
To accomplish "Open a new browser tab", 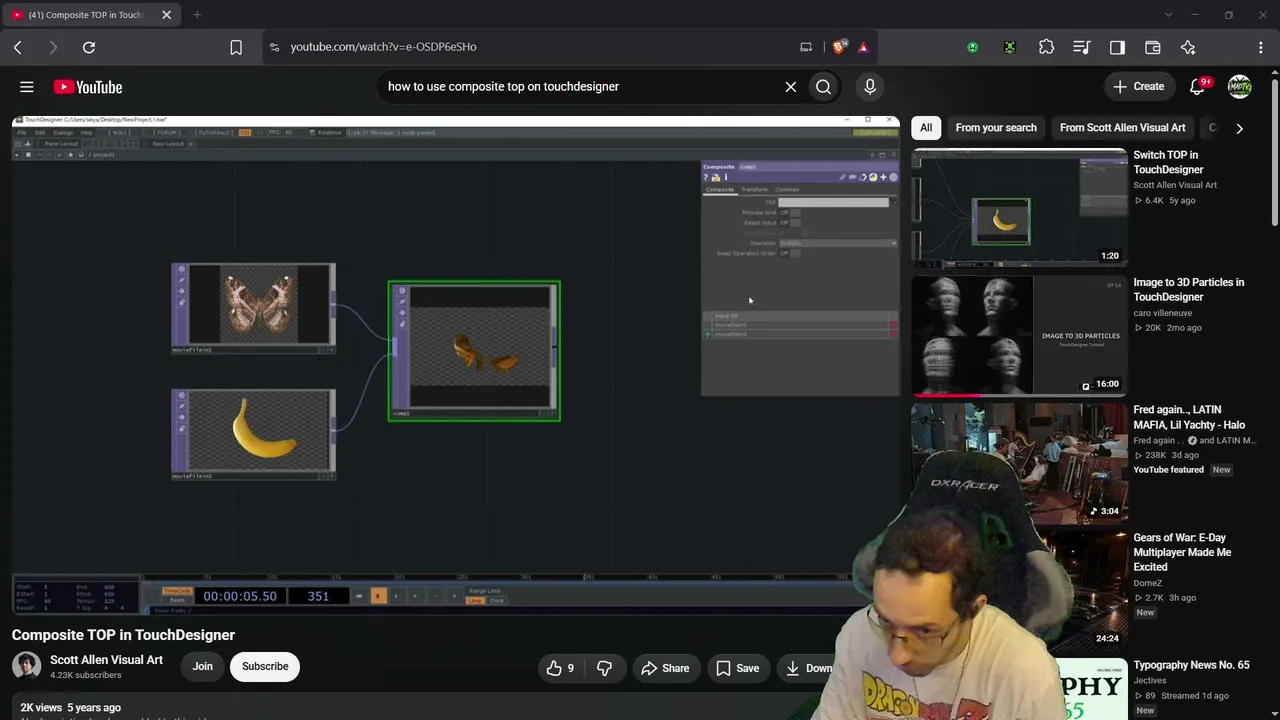I will coord(197,15).
